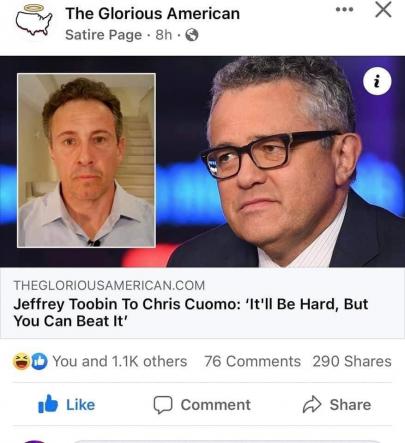Toggle Like on this post
Viewport: 405px width, 443px height.
[67, 404]
